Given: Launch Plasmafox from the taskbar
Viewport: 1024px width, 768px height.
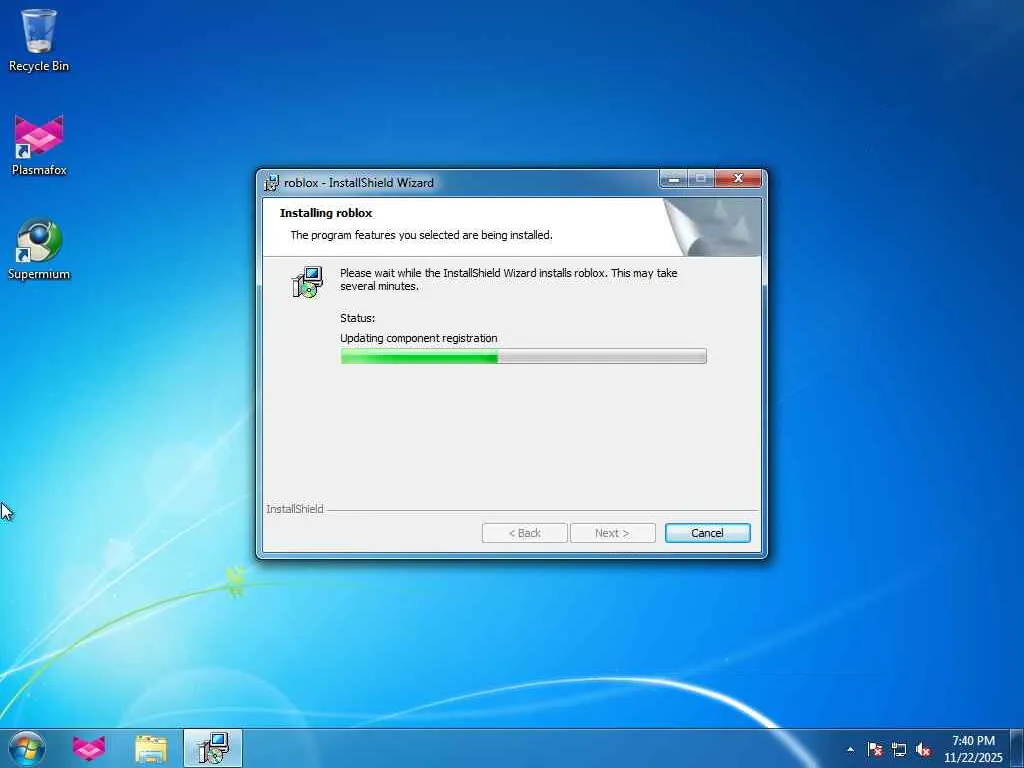Looking at the screenshot, I should coord(89,748).
